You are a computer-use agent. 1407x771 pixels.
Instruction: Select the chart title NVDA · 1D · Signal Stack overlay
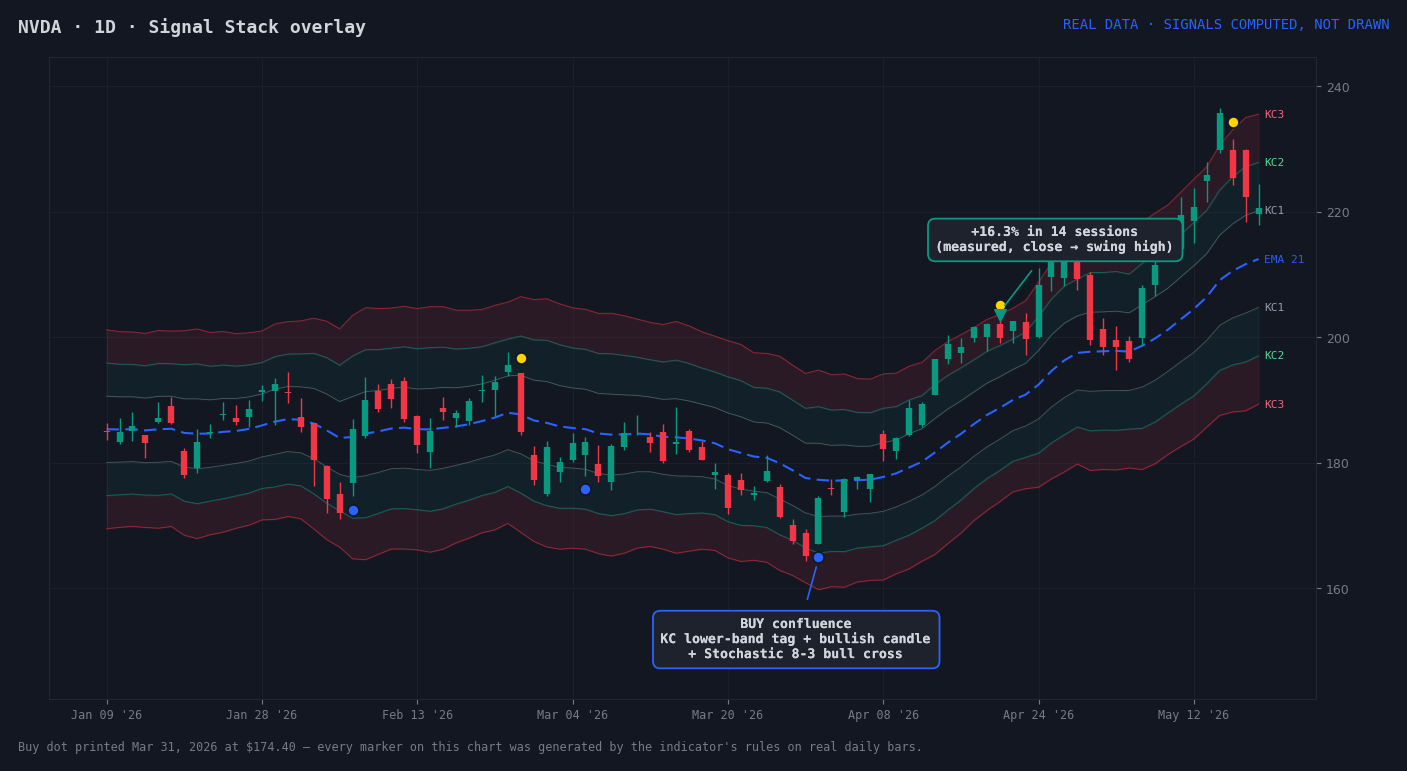[192, 27]
